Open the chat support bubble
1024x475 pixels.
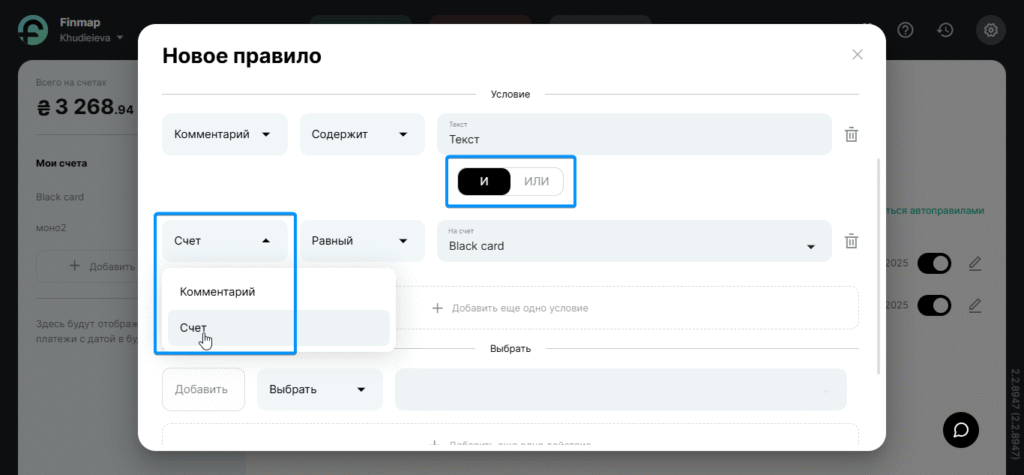961,429
